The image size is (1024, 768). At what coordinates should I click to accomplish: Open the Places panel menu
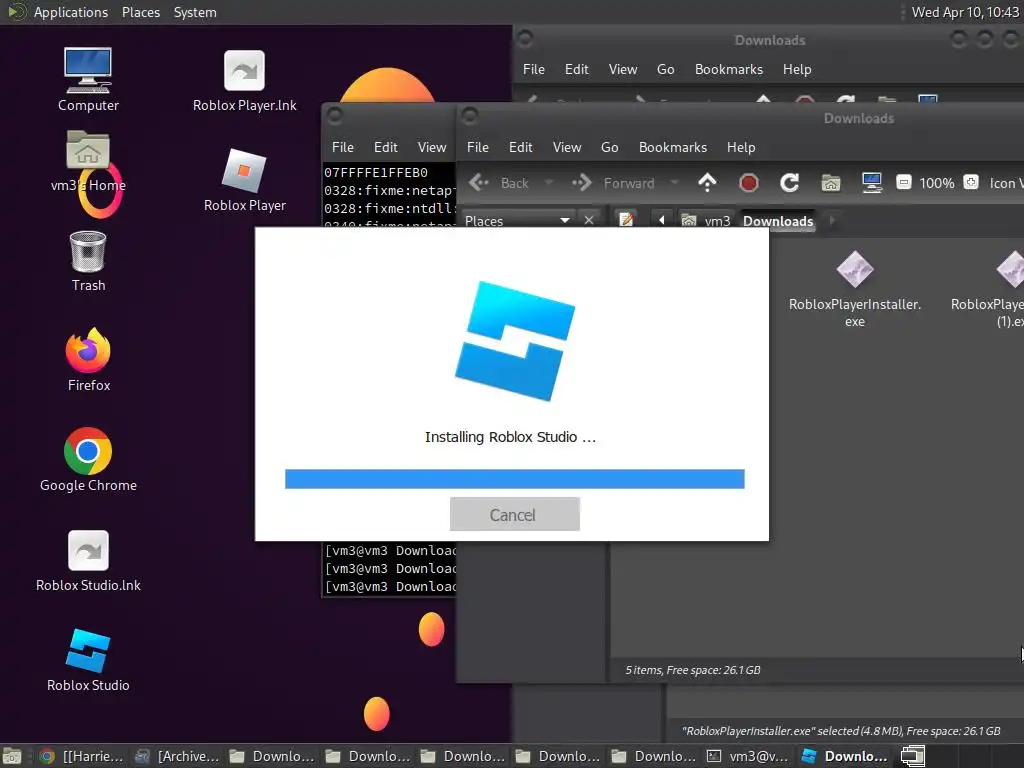[x=140, y=12]
